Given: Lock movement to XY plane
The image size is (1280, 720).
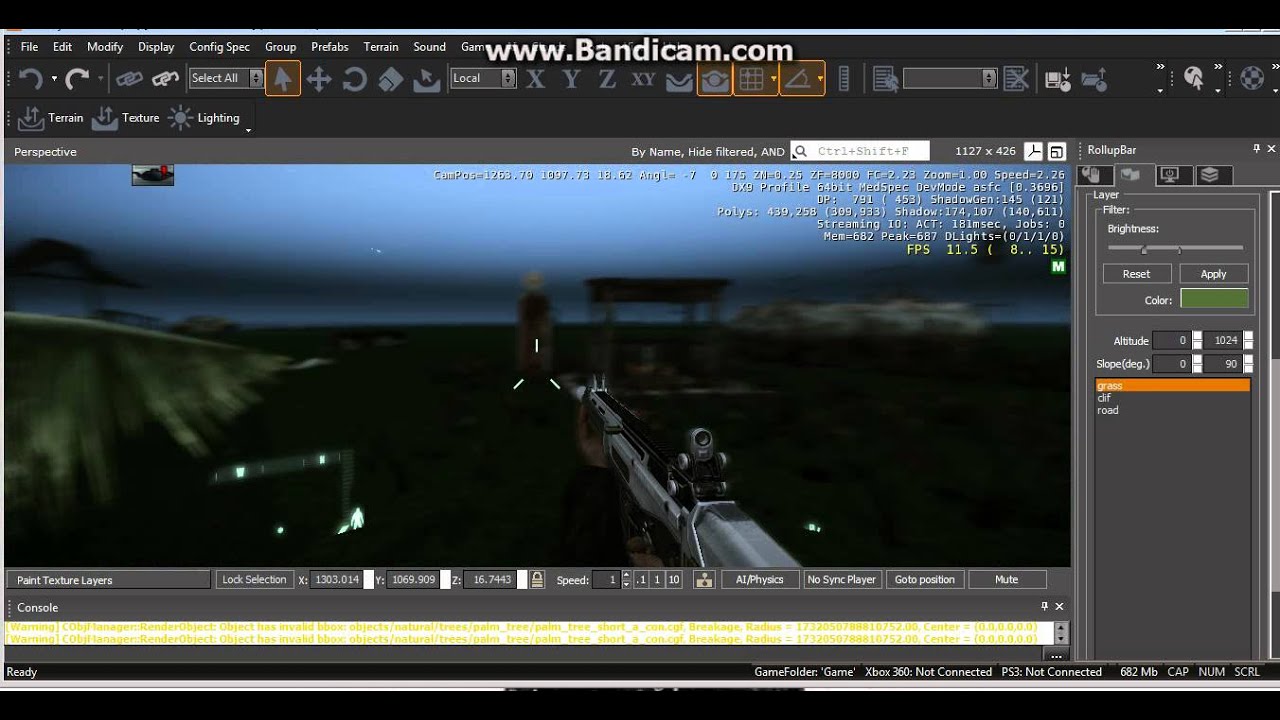Looking at the screenshot, I should pos(643,78).
